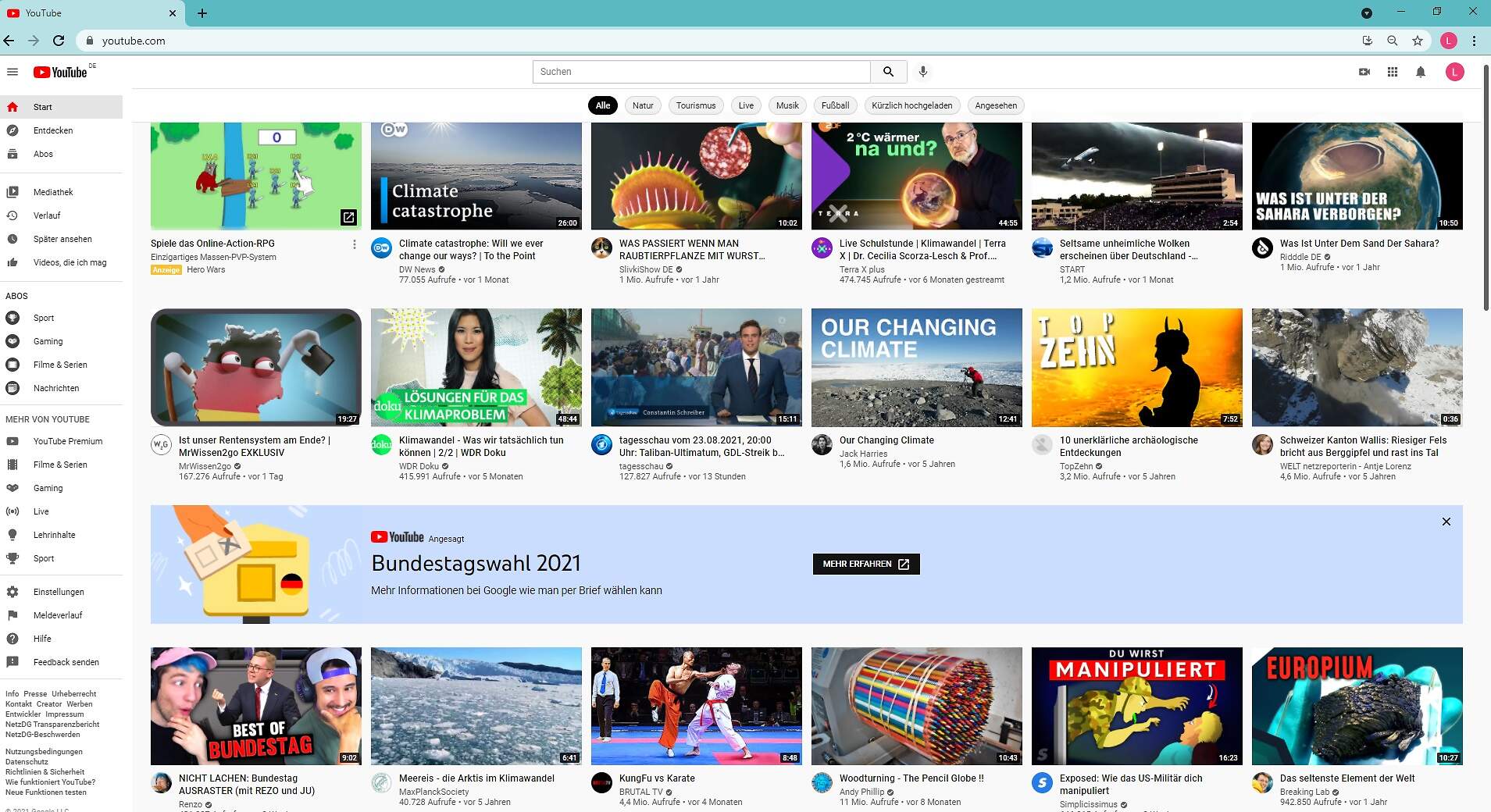Select the Alle filter chip

(603, 105)
